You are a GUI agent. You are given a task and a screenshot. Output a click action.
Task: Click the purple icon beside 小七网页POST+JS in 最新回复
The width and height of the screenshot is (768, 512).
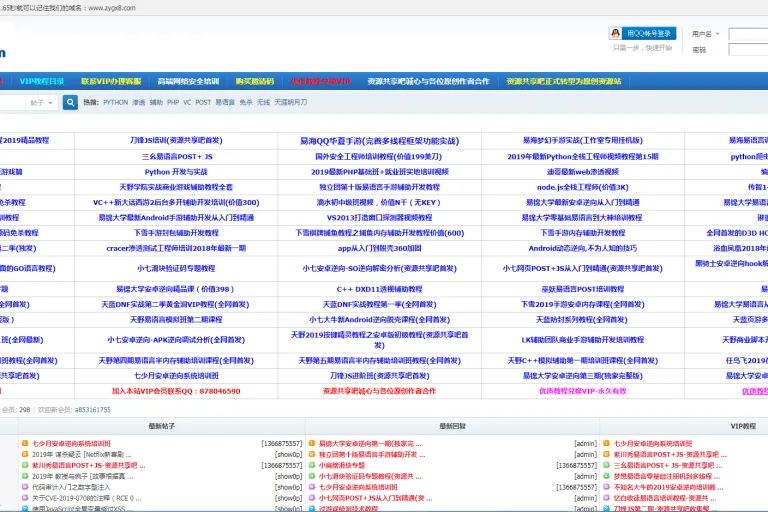point(312,498)
